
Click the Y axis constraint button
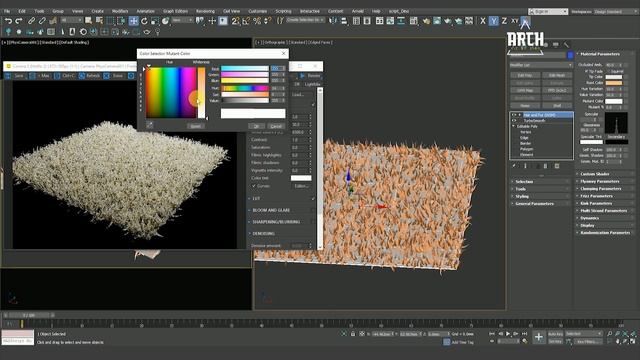[x=493, y=20]
